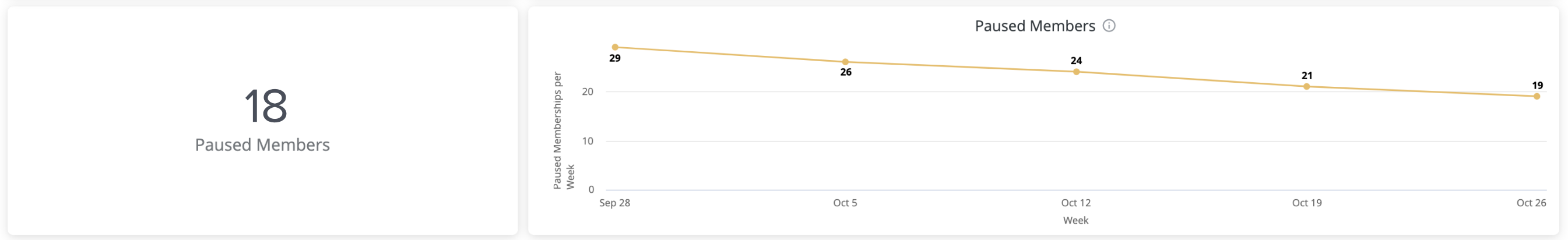Click the Oct 19 axis label
Image resolution: width=1568 pixels, height=240 pixels.
[1307, 203]
